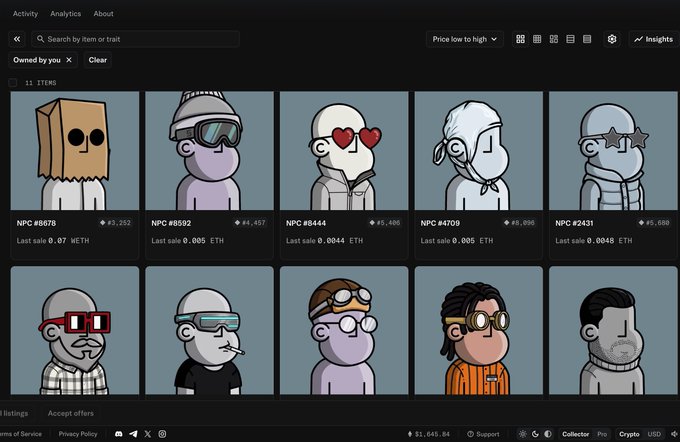
Task: Open the Terms of Service link
Action: [x=20, y=434]
